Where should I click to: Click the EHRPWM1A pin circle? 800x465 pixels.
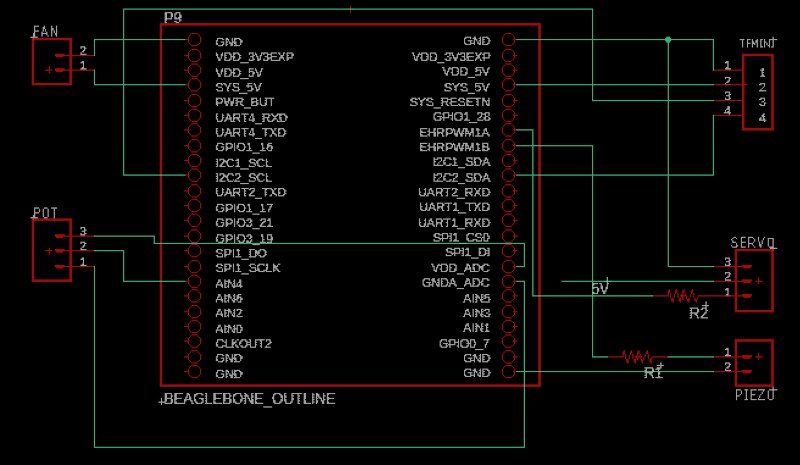[509, 130]
